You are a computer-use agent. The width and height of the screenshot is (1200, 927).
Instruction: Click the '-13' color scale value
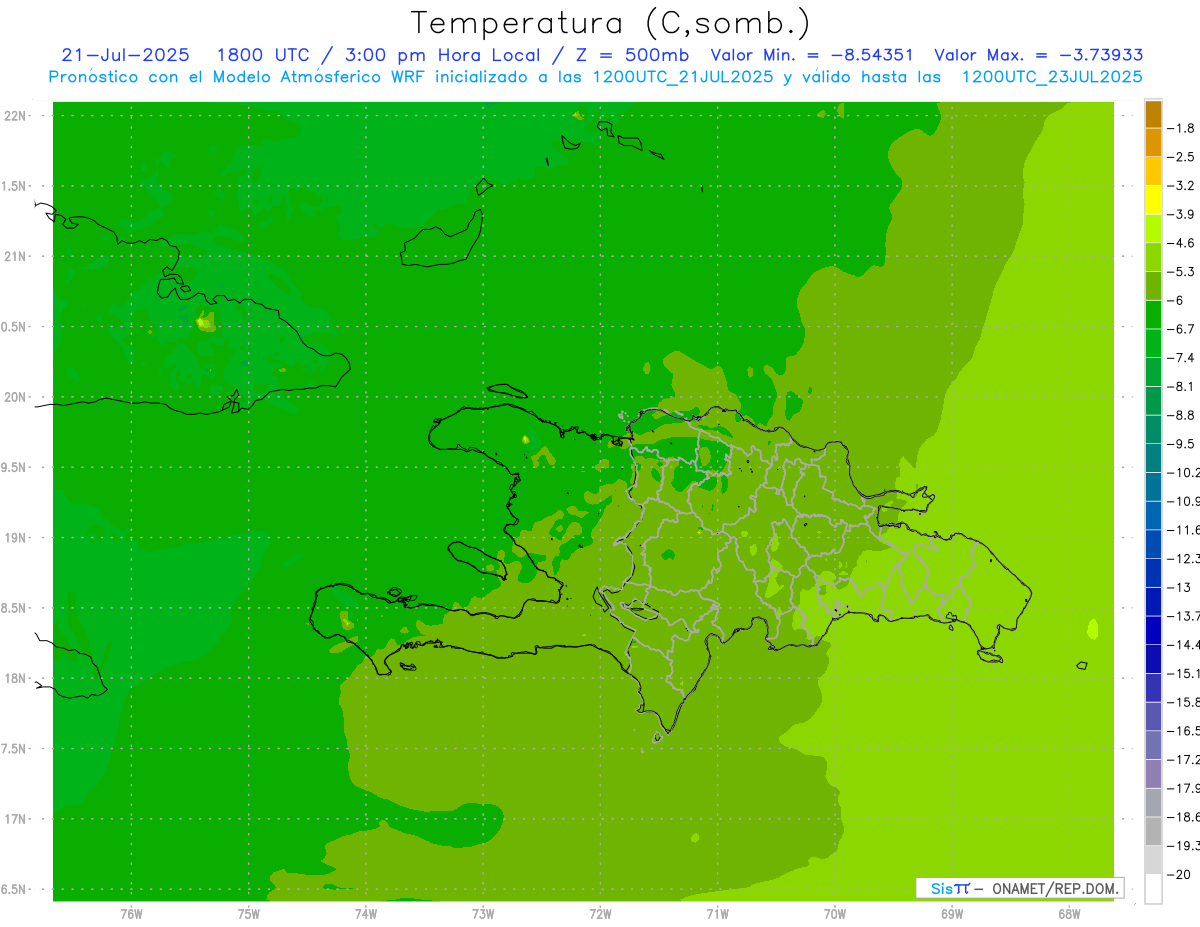point(1180,588)
